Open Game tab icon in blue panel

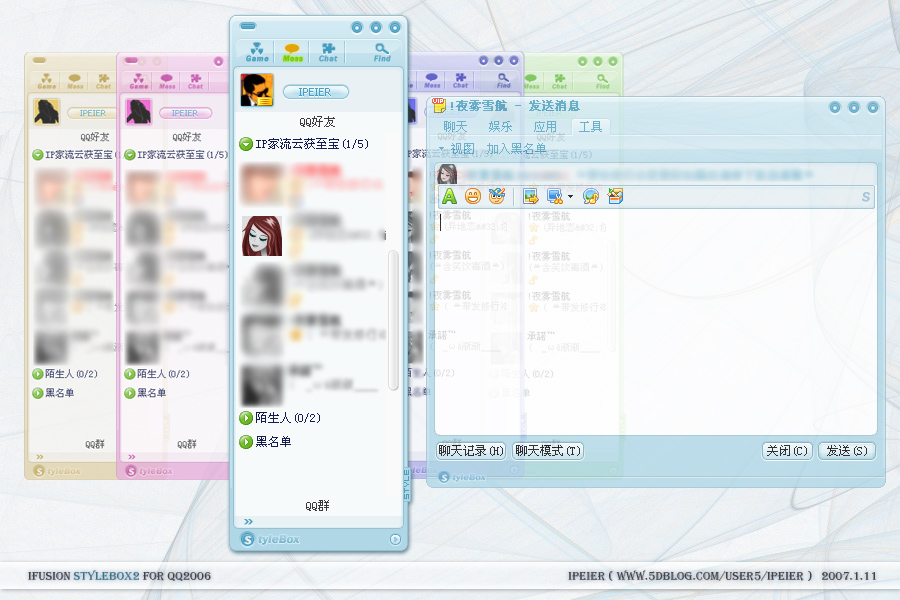tap(257, 52)
